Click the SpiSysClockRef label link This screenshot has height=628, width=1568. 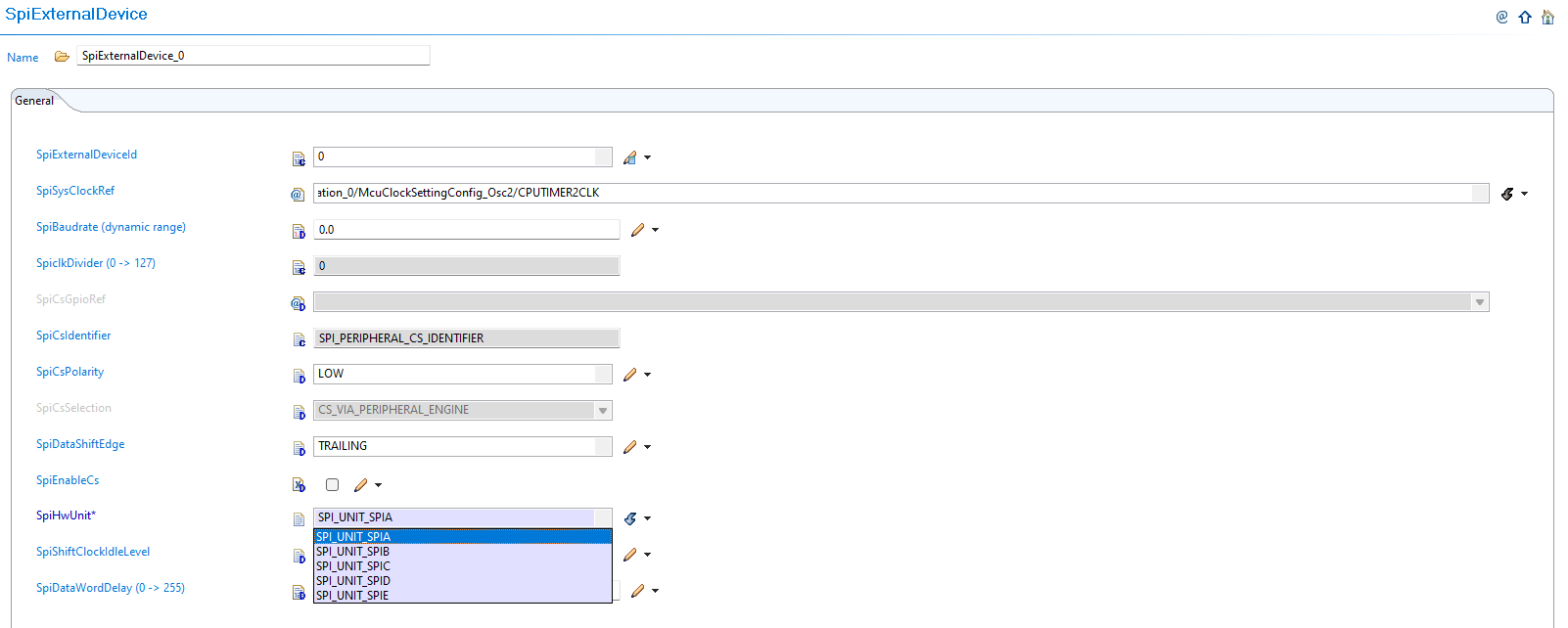(75, 191)
